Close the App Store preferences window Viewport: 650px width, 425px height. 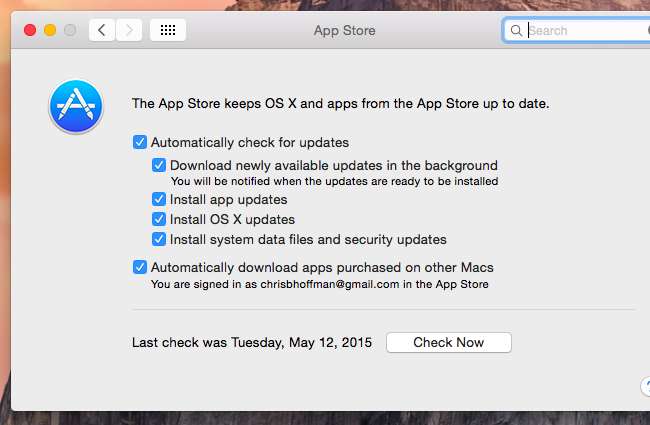click(30, 30)
